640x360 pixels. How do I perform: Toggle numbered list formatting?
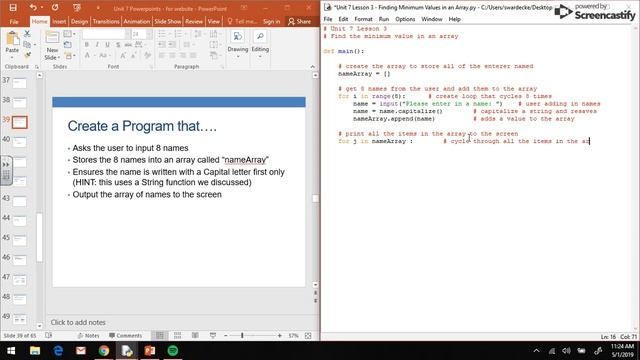pyautogui.click(x=178, y=34)
